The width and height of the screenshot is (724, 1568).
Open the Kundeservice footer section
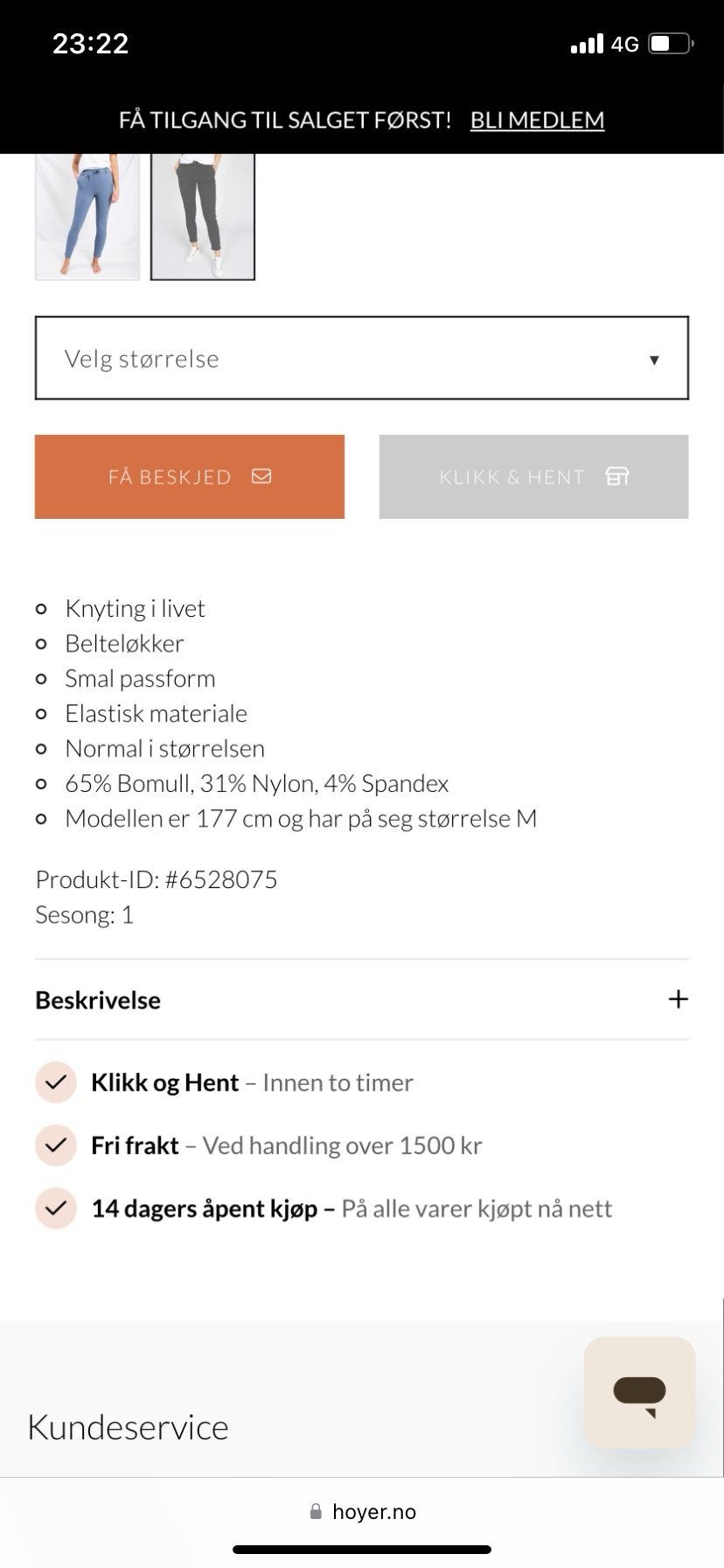pyautogui.click(x=128, y=1426)
